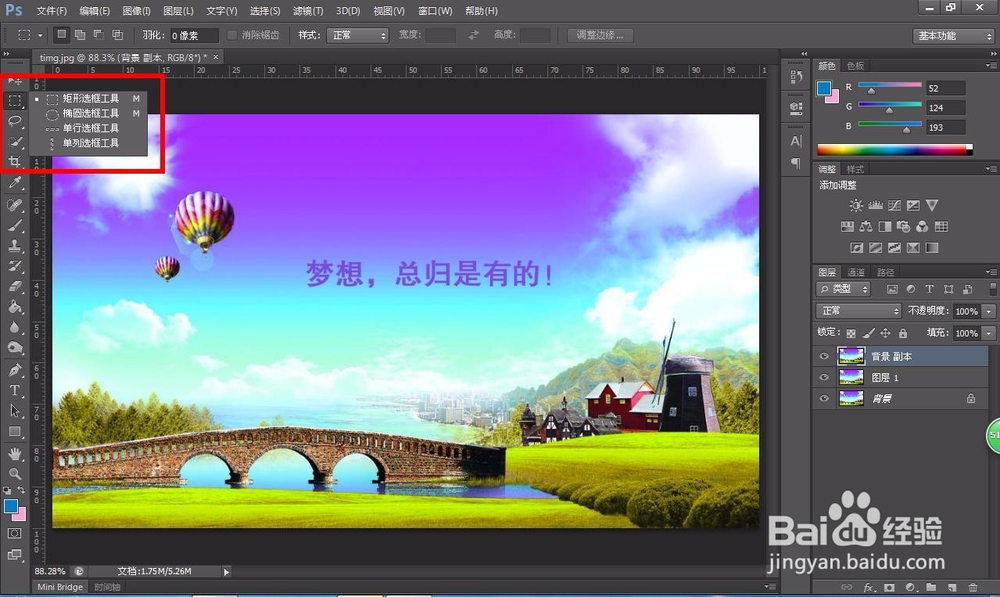1000x597 pixels.
Task: Select the Eraser tool
Action: pos(15,286)
